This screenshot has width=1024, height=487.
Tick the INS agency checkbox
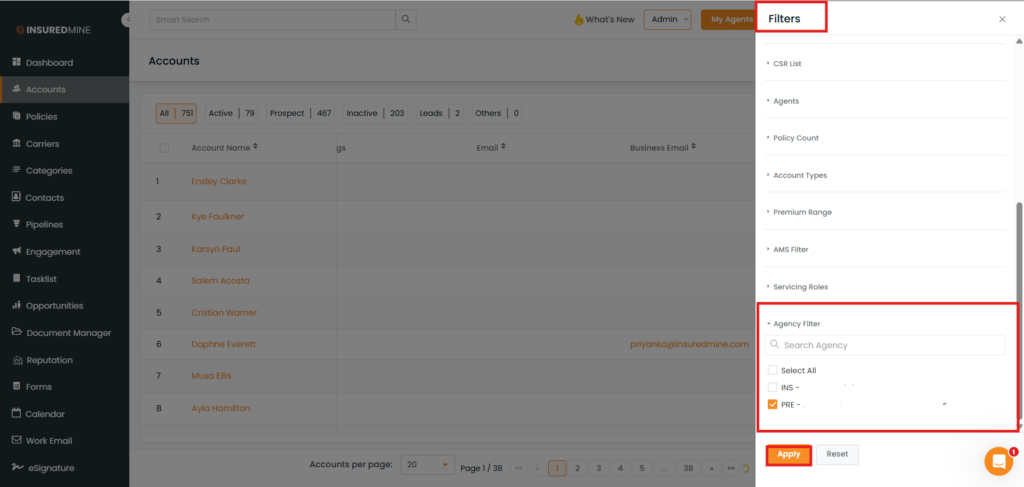pyautogui.click(x=772, y=387)
